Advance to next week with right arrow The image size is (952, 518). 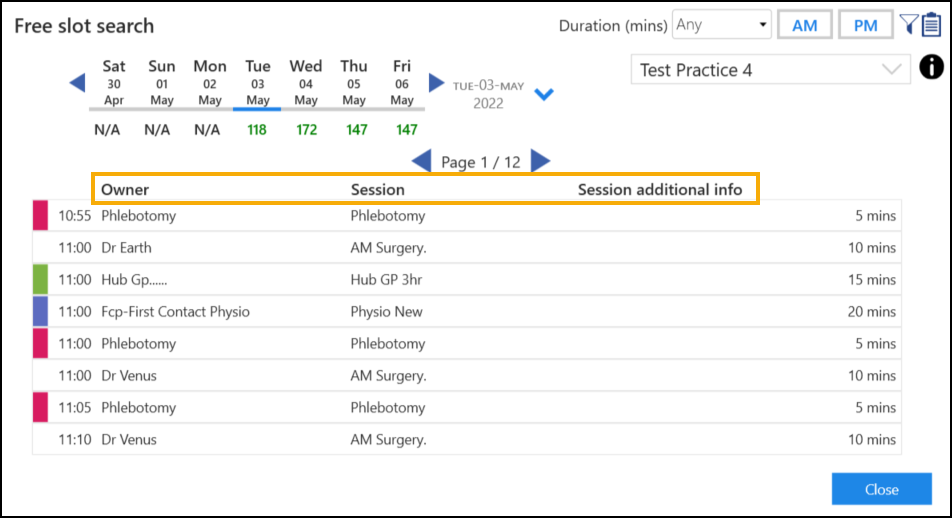[x=436, y=83]
